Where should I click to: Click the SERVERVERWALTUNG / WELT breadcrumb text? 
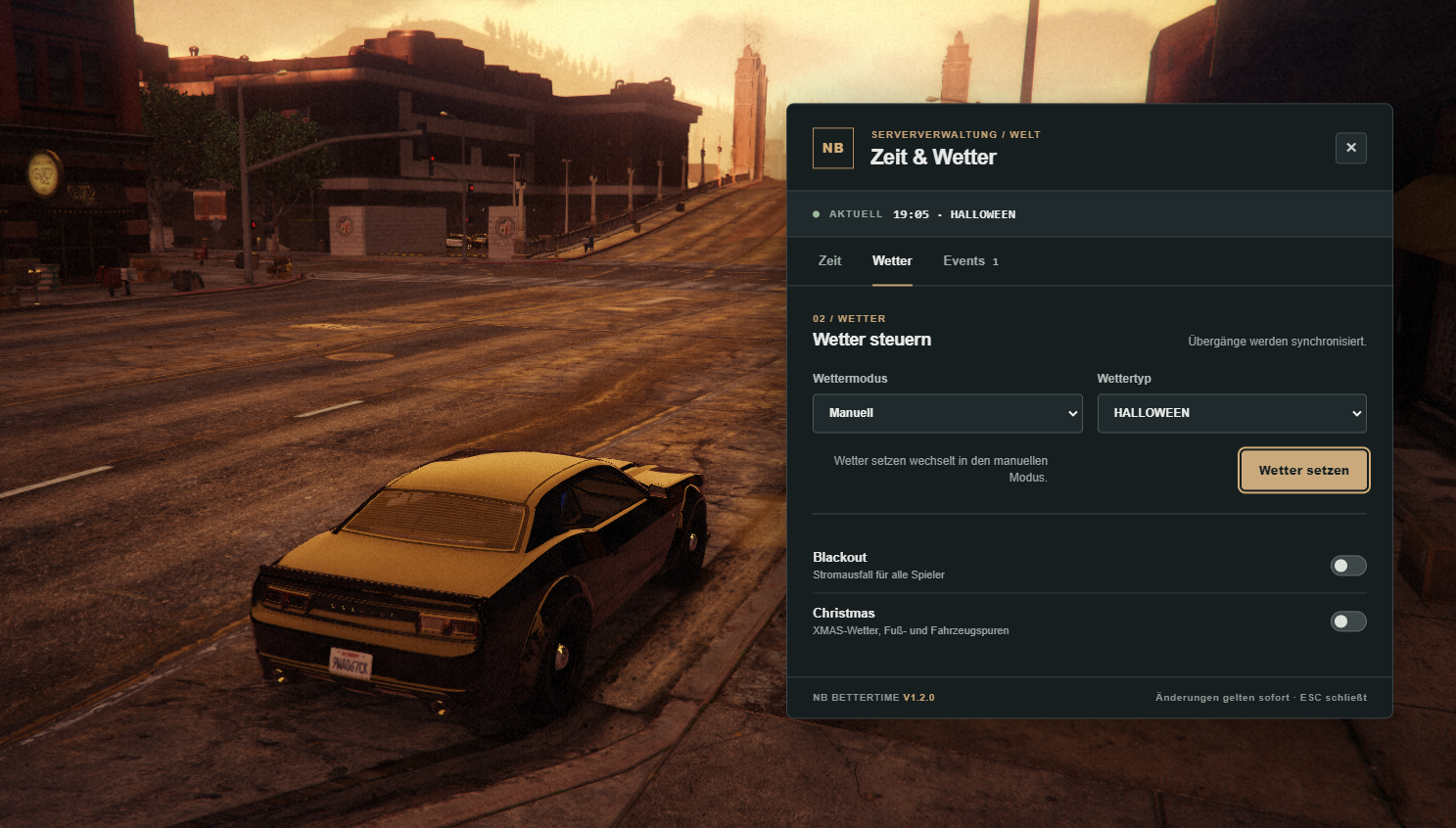(956, 135)
